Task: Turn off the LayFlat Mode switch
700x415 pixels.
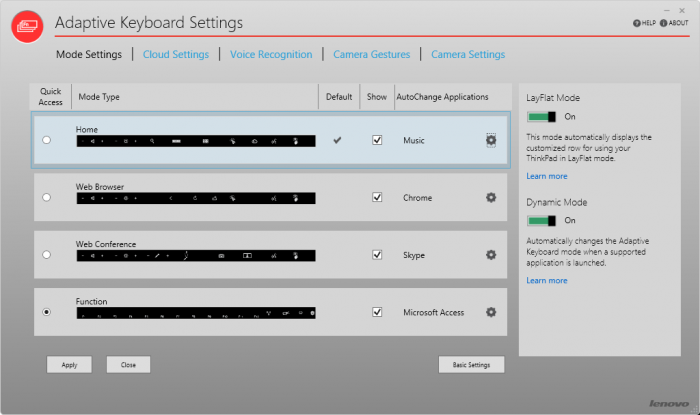Action: [541, 117]
